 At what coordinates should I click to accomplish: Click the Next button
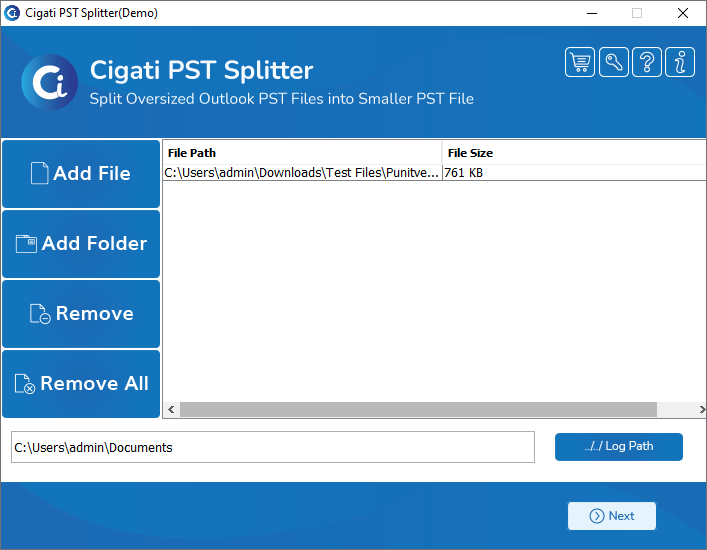pyautogui.click(x=612, y=516)
